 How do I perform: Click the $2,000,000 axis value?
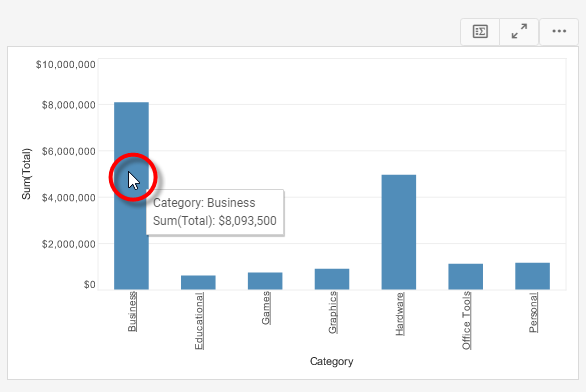point(68,244)
